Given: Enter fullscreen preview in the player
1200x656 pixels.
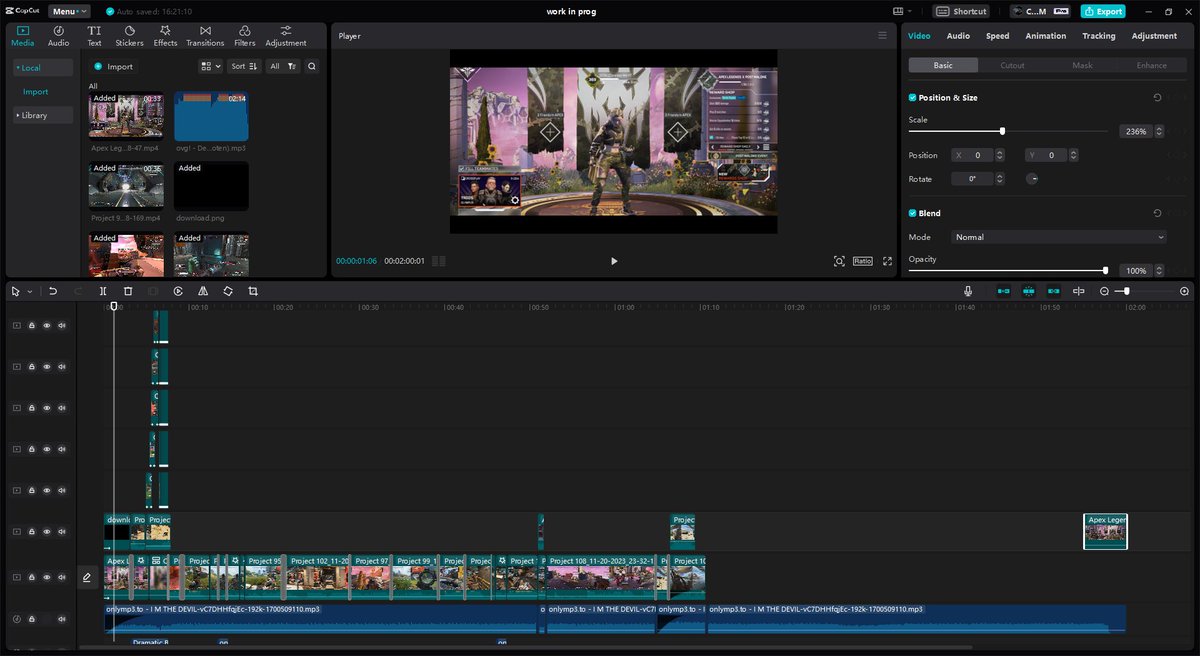Looking at the screenshot, I should (x=887, y=261).
